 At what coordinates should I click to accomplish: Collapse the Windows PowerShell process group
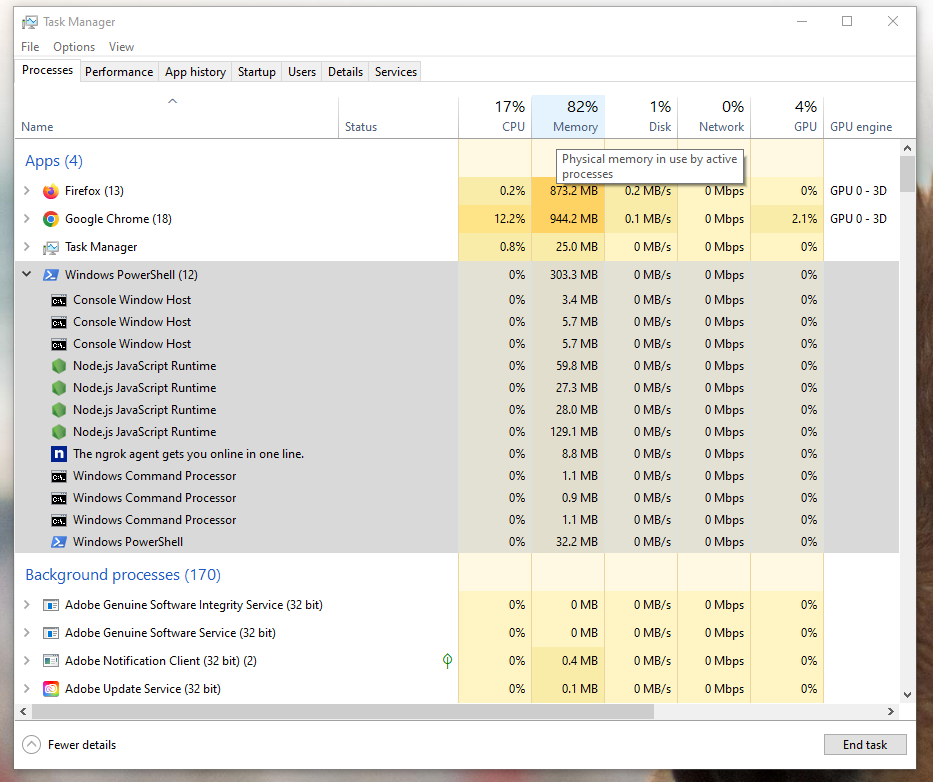click(x=25, y=274)
